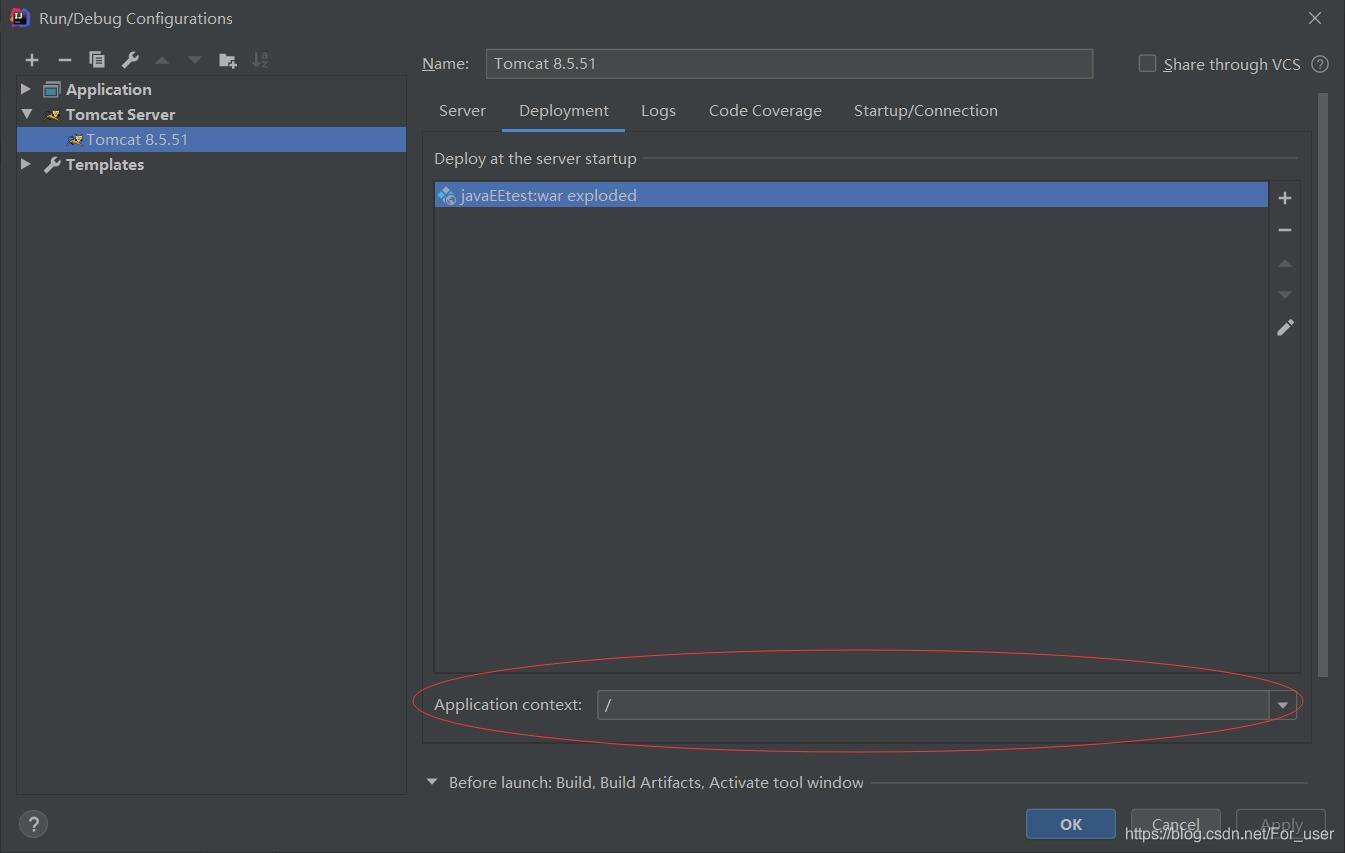This screenshot has width=1345, height=853.
Task: Open the Startup/Connection tab
Action: [926, 110]
